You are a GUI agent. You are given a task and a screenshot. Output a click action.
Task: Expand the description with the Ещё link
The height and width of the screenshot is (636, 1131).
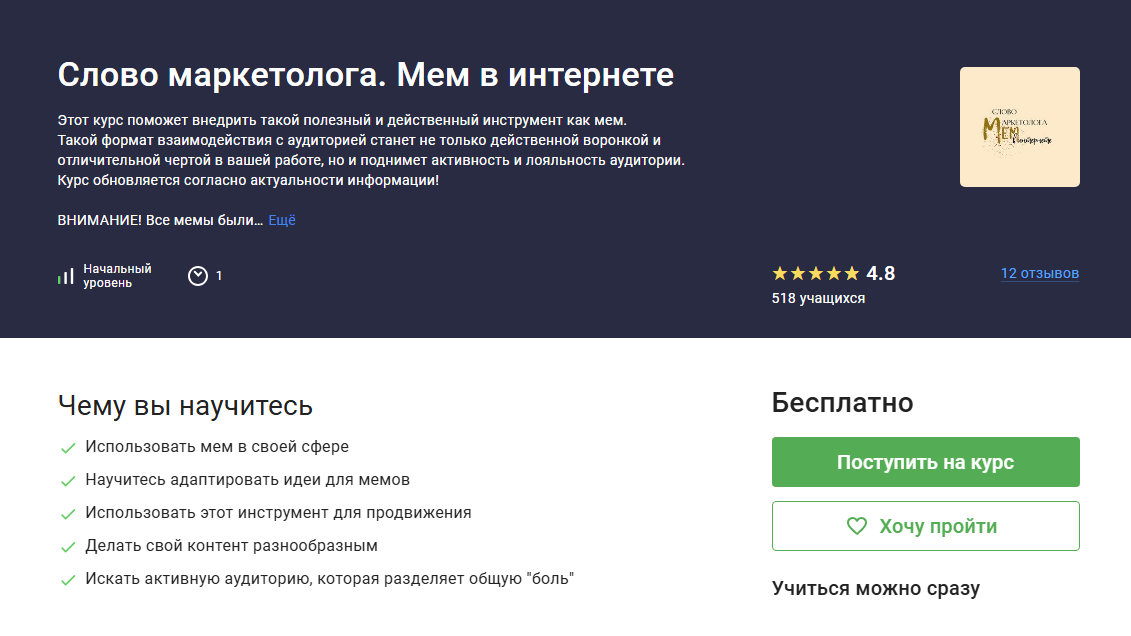click(x=282, y=220)
